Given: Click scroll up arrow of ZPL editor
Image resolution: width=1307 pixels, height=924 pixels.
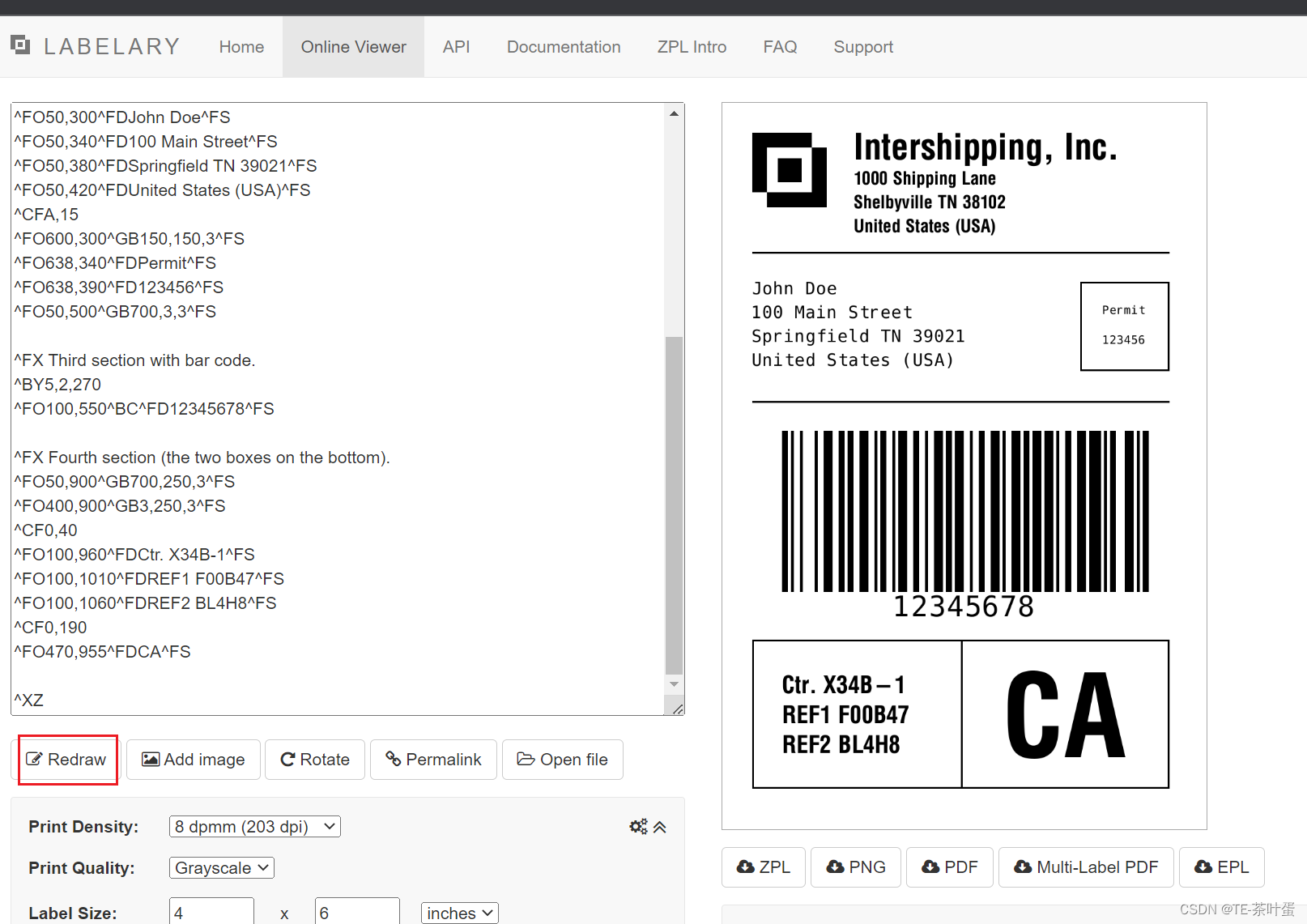Looking at the screenshot, I should [x=674, y=114].
